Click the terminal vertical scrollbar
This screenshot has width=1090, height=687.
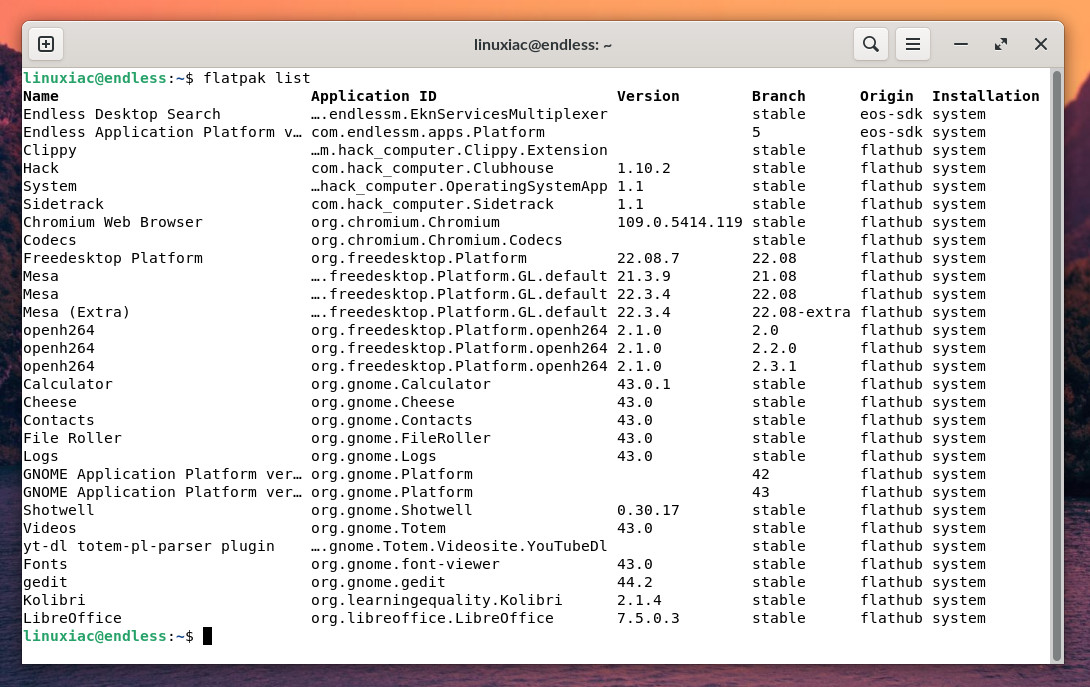click(x=1057, y=366)
